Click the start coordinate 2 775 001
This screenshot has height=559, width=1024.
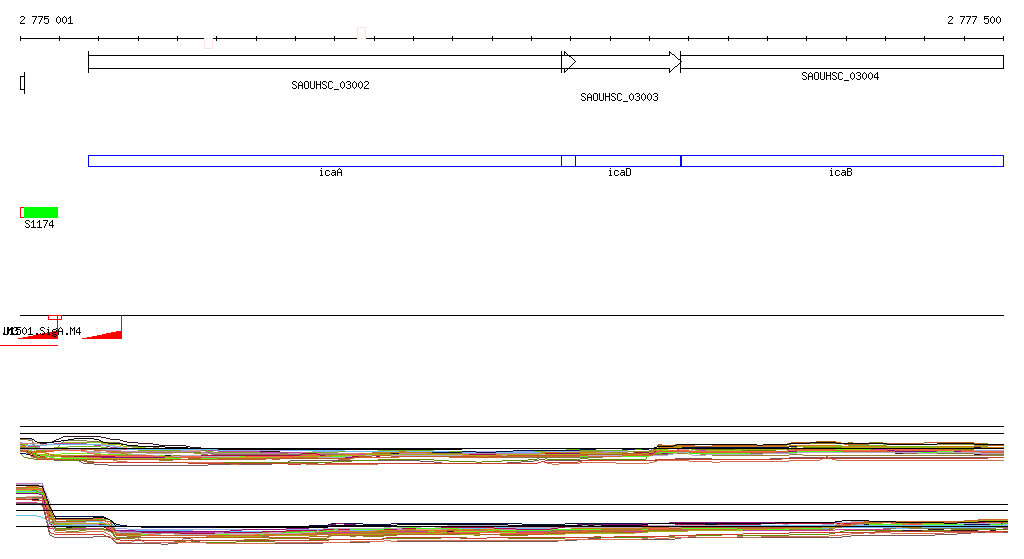46,20
